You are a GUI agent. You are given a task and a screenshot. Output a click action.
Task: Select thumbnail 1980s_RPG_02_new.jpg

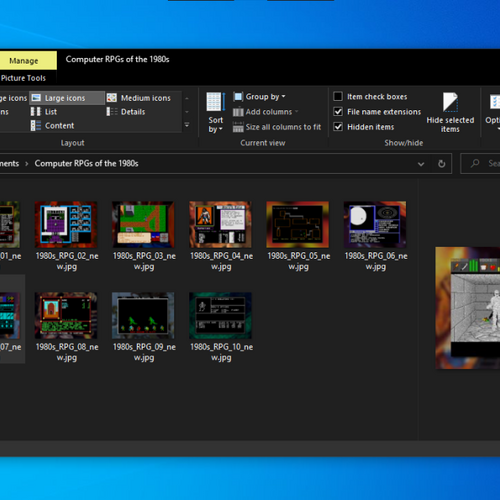pyautogui.click(x=66, y=224)
